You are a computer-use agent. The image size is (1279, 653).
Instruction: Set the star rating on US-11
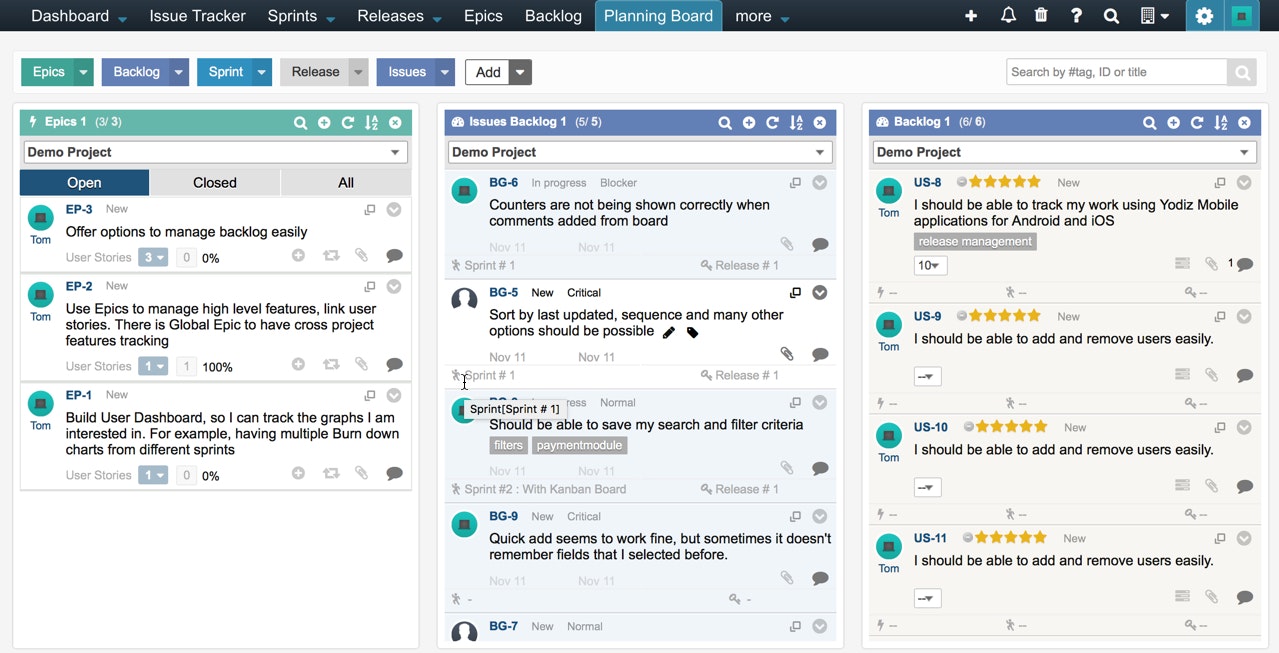coord(1011,538)
